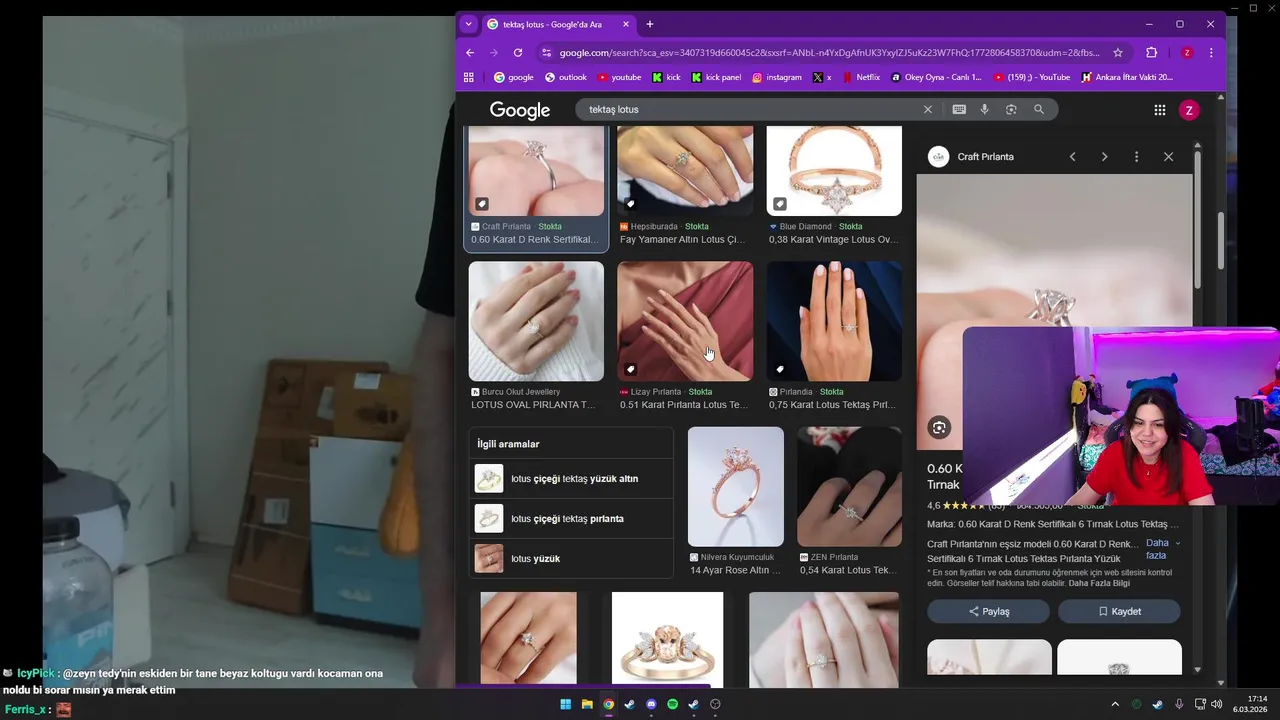Open the Burcu Okut Jewellery ring image

[536, 321]
